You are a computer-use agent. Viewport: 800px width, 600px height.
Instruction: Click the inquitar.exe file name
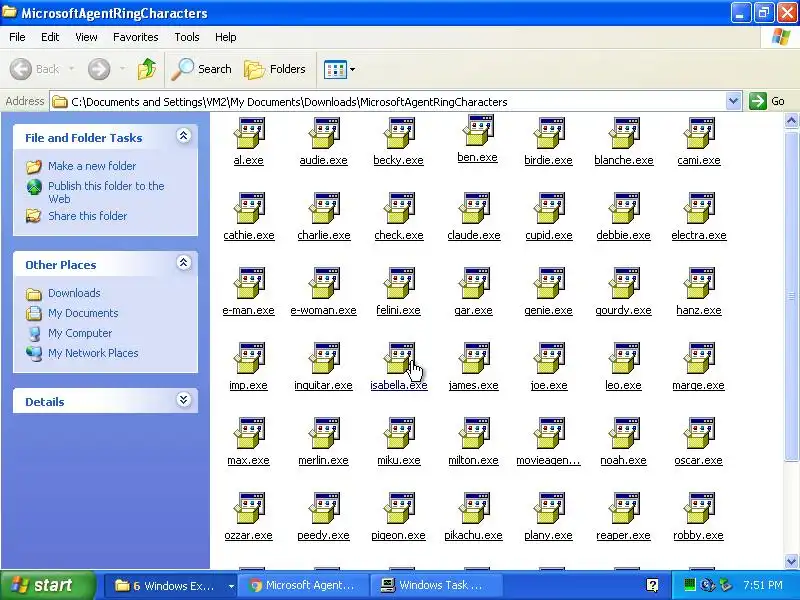(323, 385)
